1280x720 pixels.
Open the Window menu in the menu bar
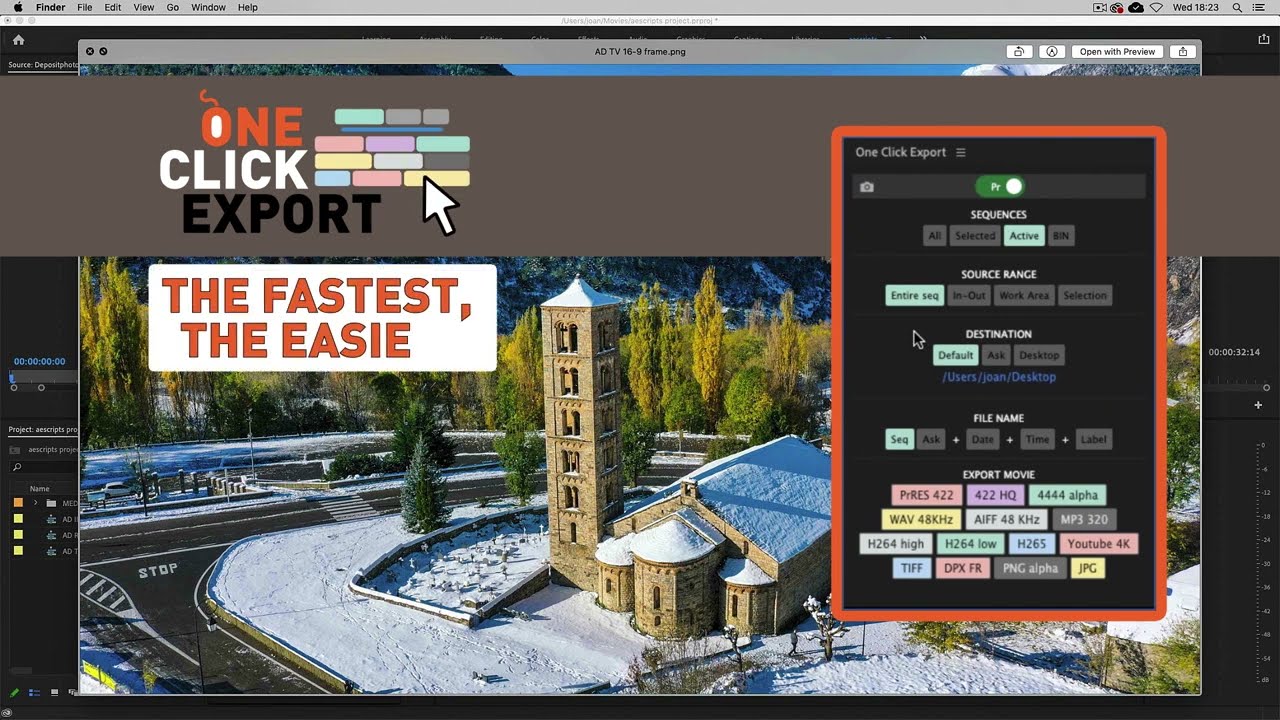pyautogui.click(x=207, y=7)
